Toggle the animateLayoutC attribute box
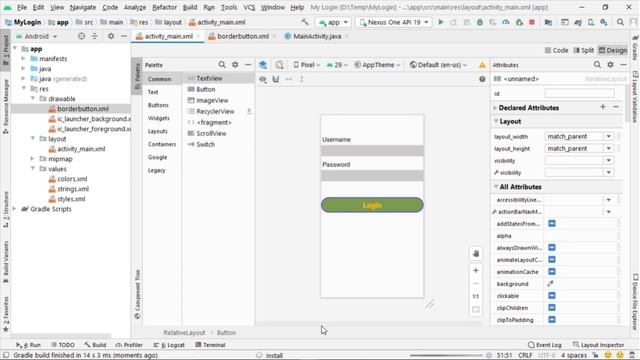This screenshot has width=640, height=360. tap(552, 260)
